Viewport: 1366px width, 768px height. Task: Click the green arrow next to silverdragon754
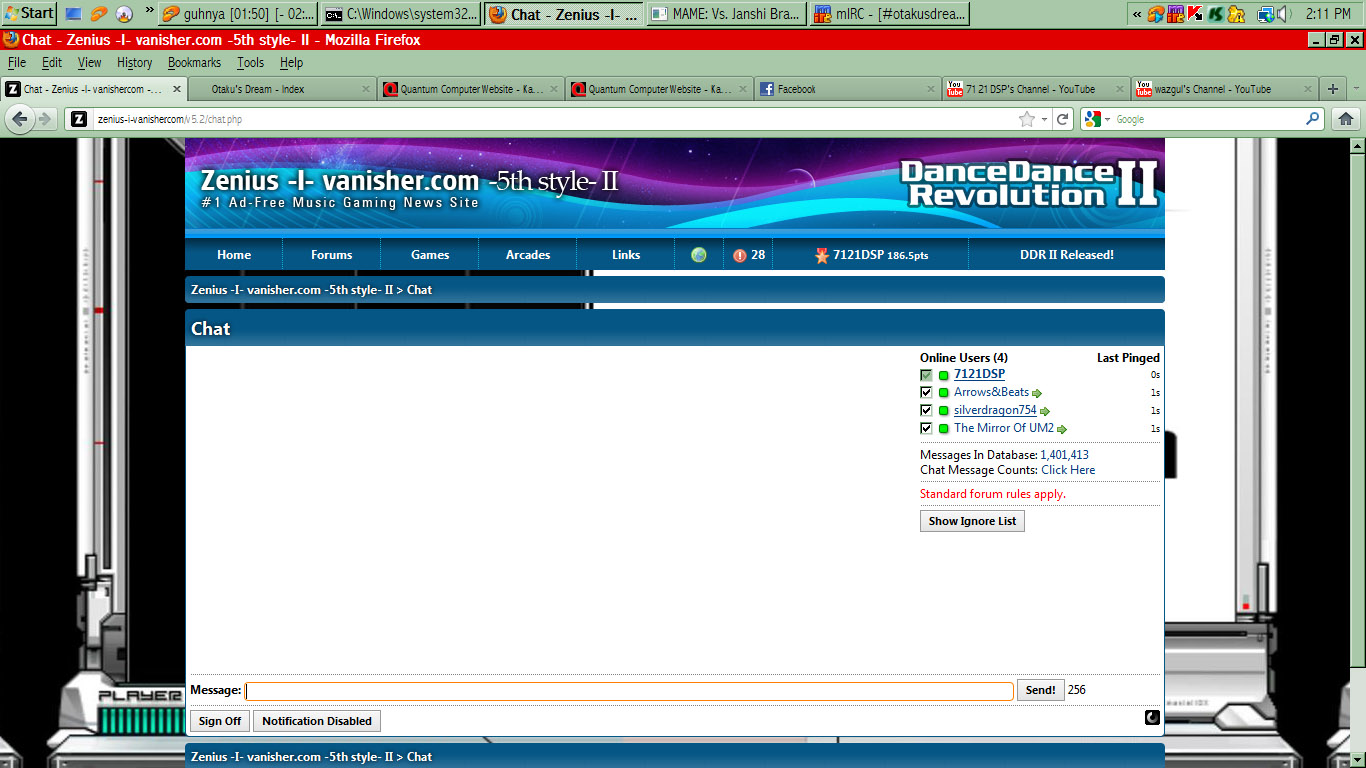pyautogui.click(x=1045, y=411)
